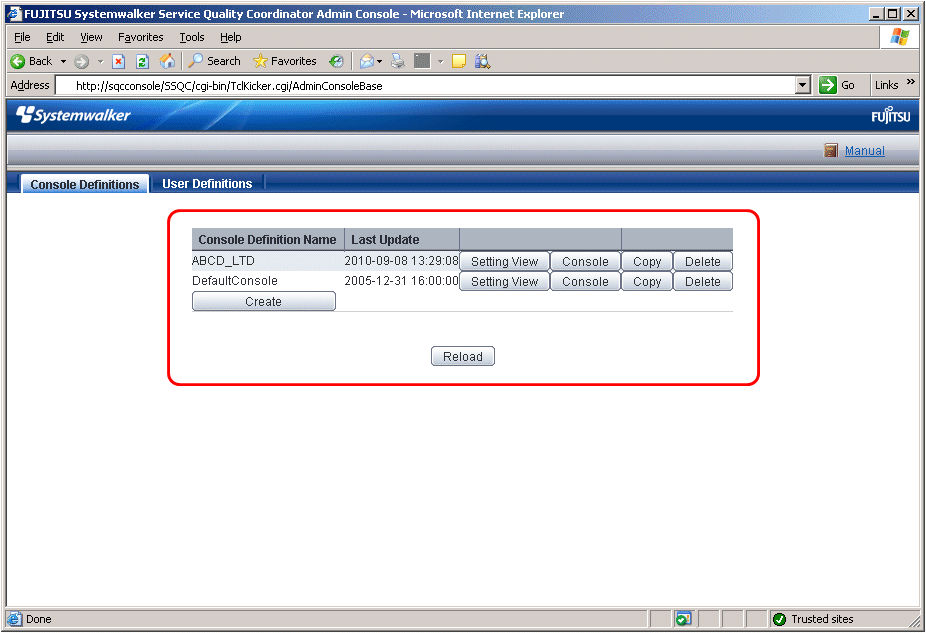Open the Manual link
The image size is (926, 633).
[865, 151]
